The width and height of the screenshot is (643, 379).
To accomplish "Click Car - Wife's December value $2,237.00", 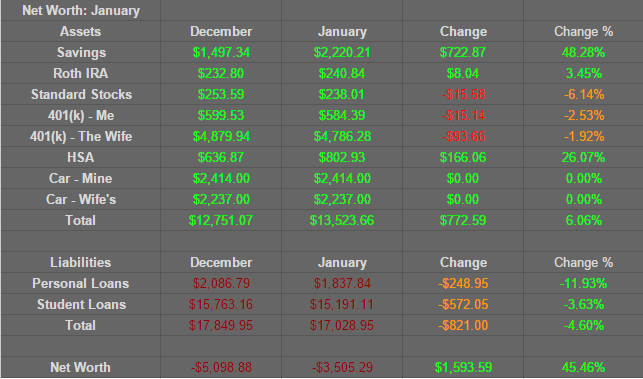I will pos(221,199).
